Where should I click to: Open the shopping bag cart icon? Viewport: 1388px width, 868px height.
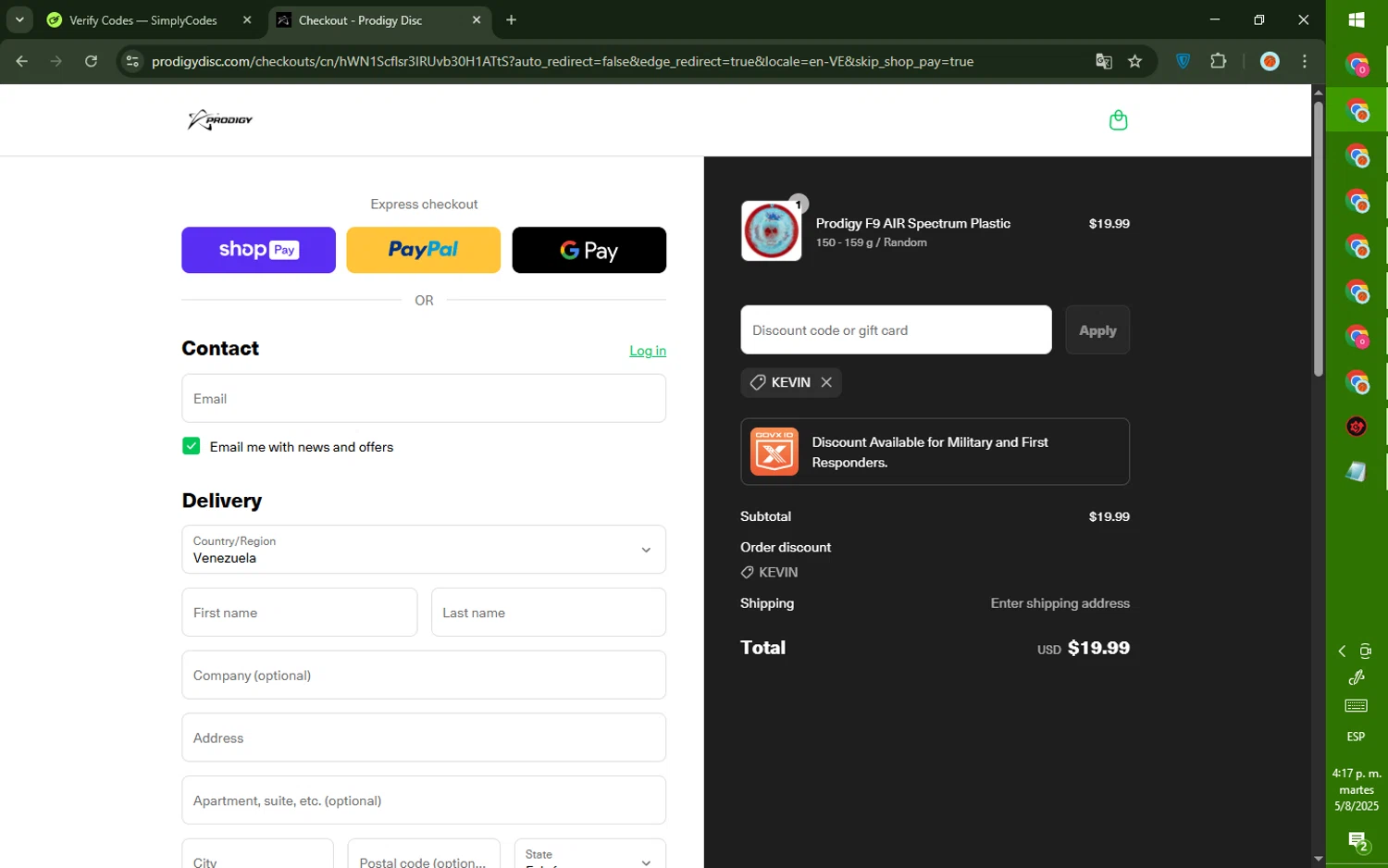1118,120
